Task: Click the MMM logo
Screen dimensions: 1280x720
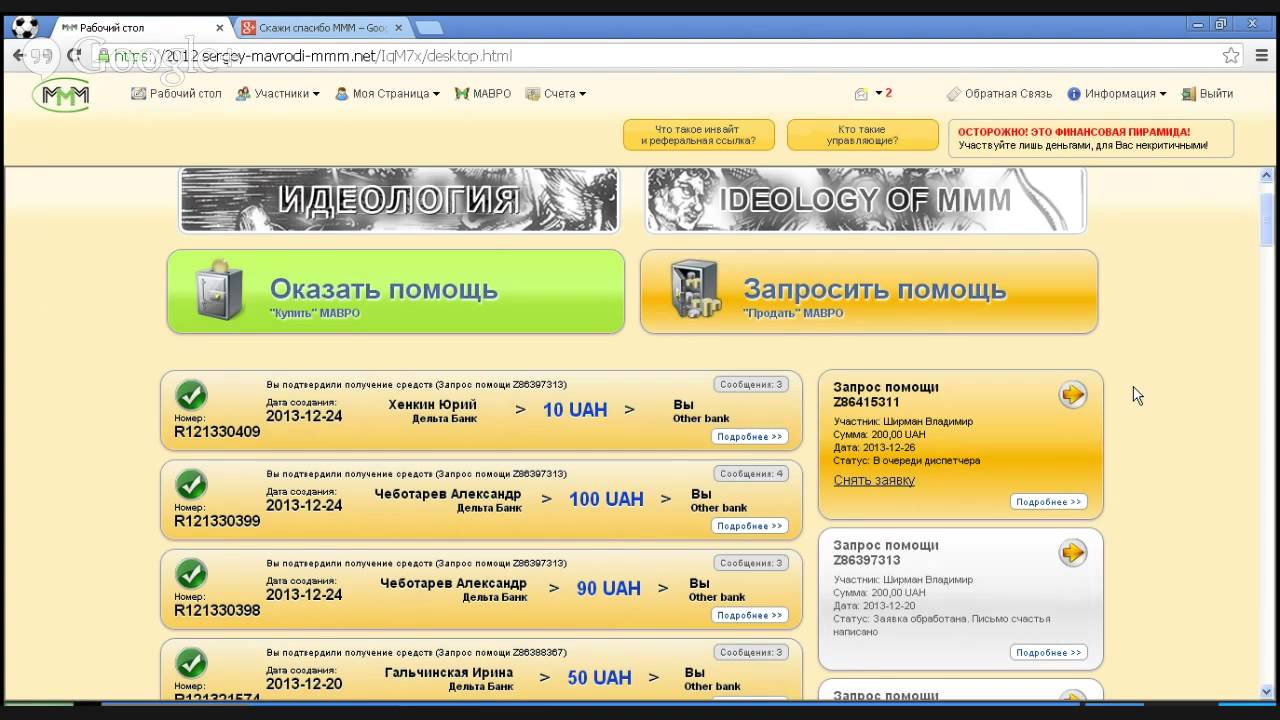Action: tap(61, 95)
